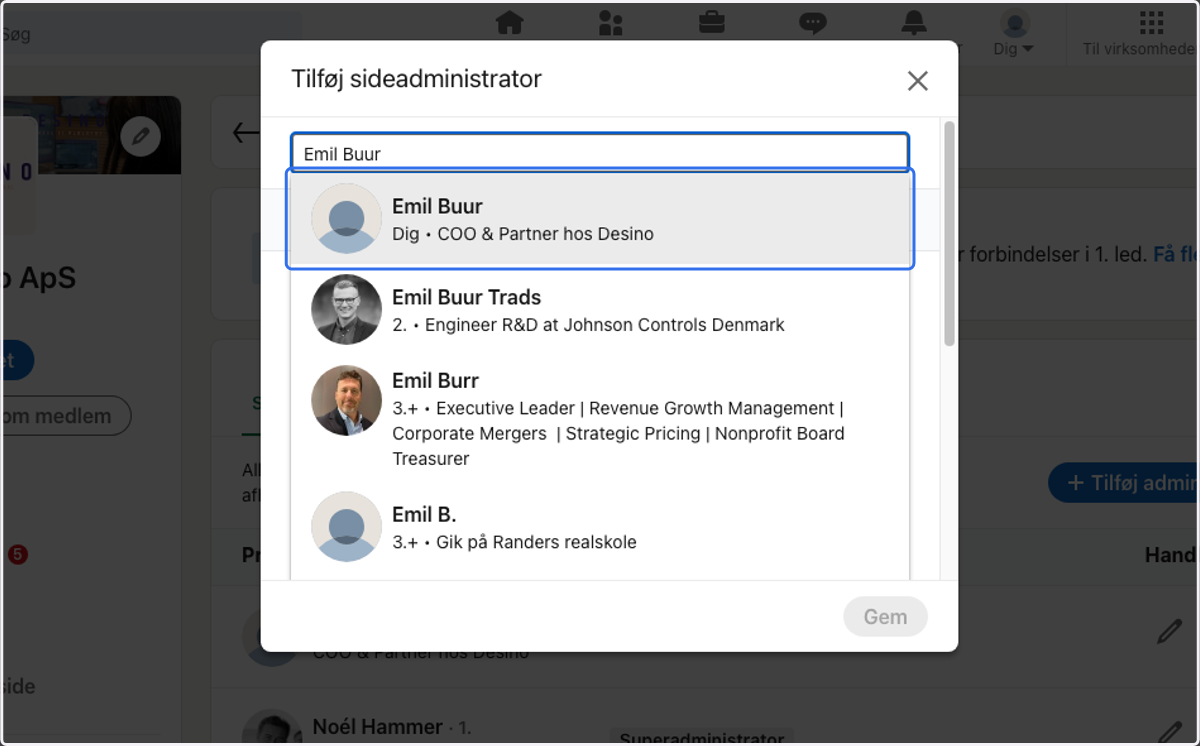Click the back arrow behind dialog

244,133
